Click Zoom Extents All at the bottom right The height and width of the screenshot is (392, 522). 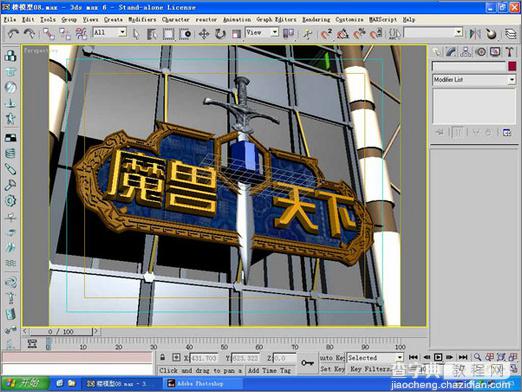click(513, 357)
